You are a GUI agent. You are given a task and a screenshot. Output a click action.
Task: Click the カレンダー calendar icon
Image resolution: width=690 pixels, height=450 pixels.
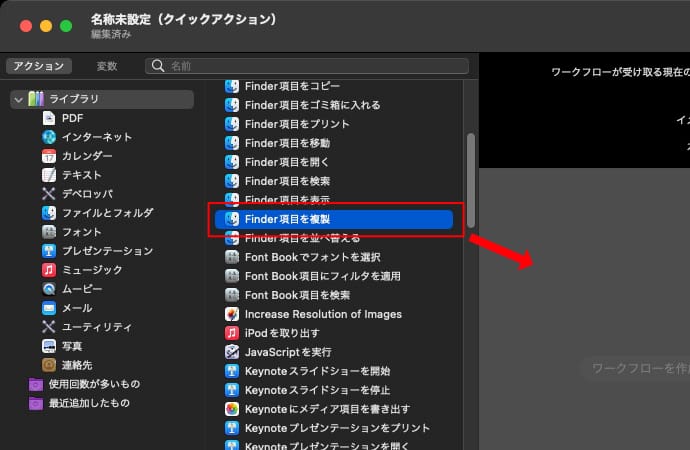[x=49, y=156]
